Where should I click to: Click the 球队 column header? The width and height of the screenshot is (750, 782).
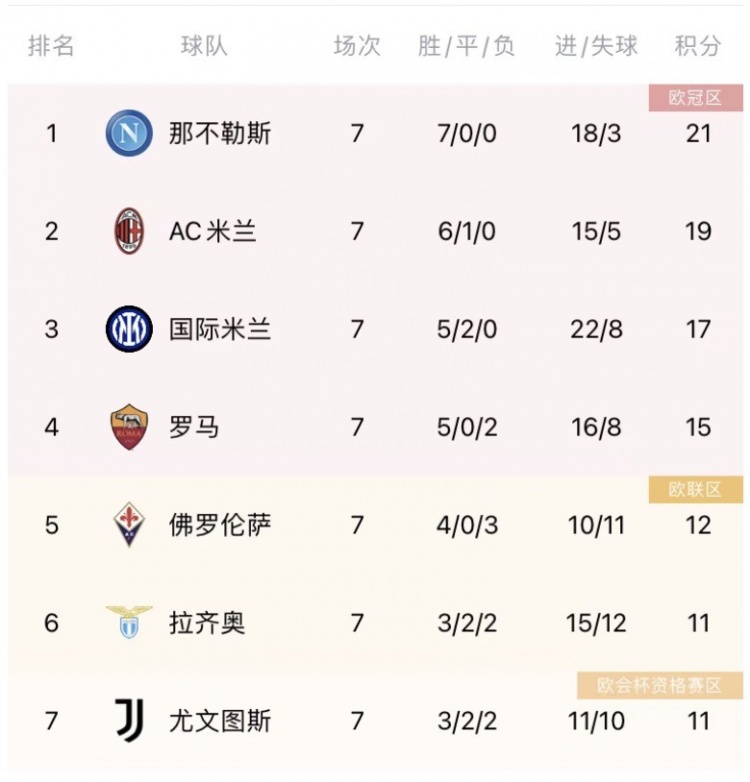(204, 46)
